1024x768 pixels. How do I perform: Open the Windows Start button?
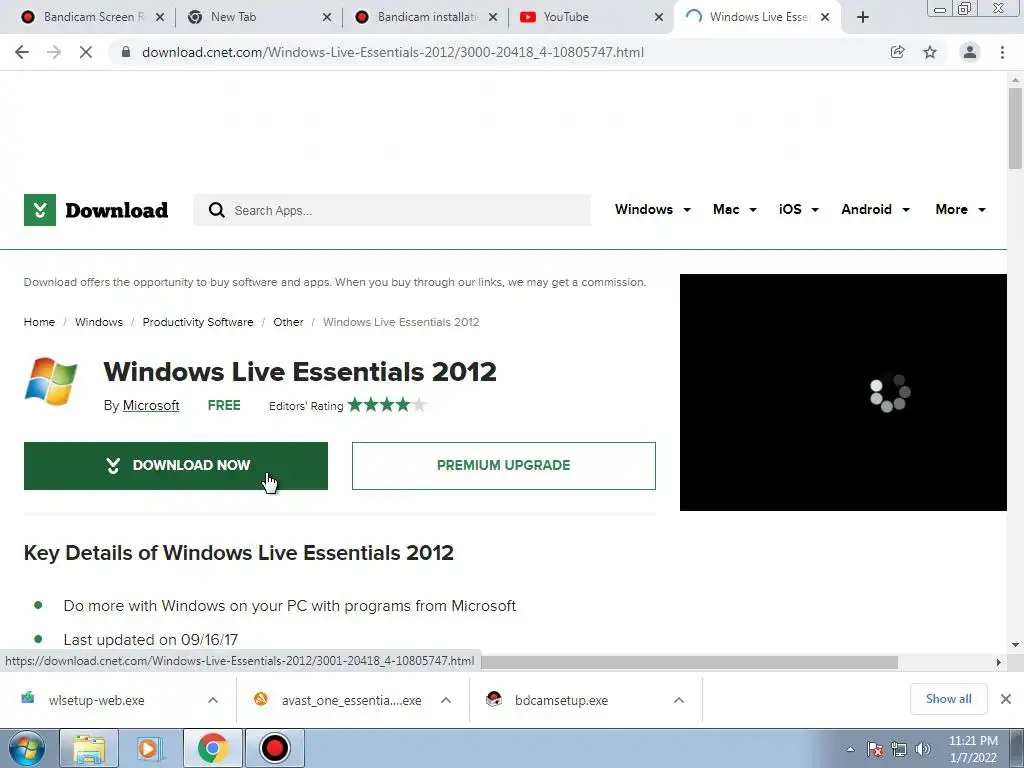27,748
